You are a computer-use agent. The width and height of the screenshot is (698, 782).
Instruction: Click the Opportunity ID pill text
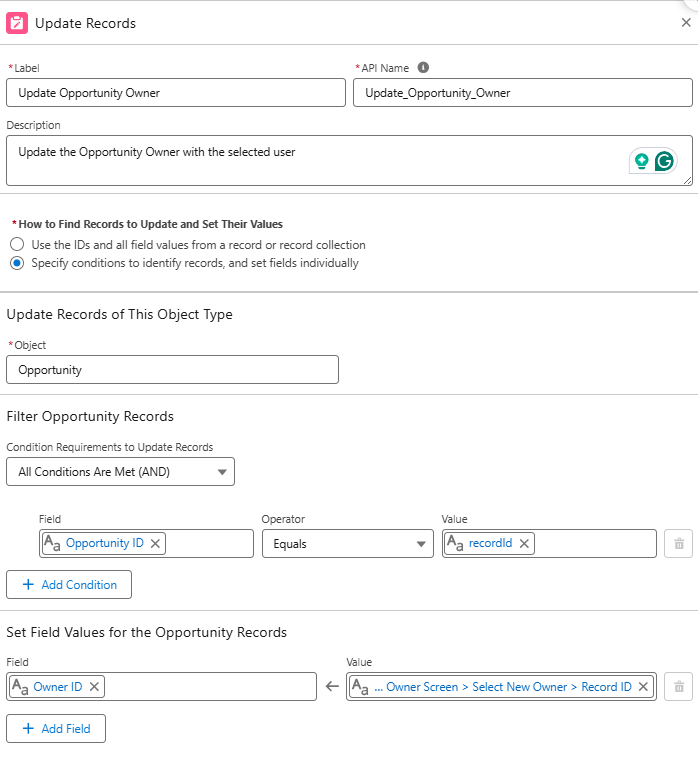point(105,543)
